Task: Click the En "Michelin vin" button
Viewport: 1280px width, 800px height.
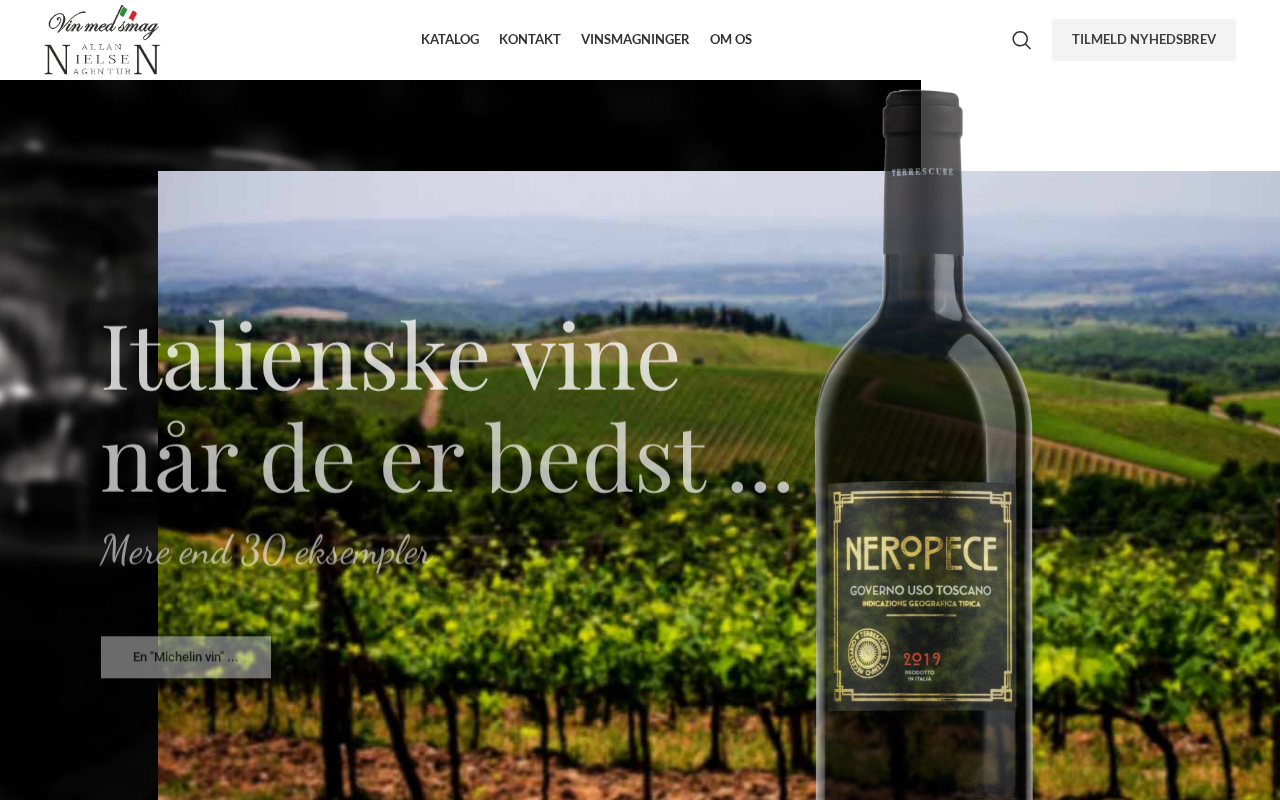Action: (x=186, y=657)
